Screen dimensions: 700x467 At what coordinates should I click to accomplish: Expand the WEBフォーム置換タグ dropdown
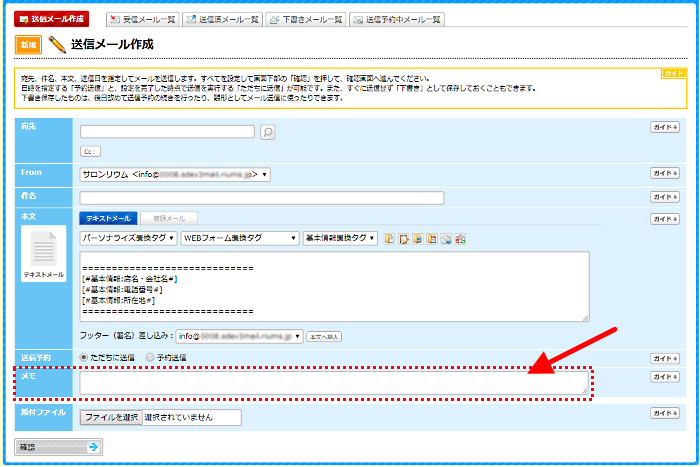[240, 239]
